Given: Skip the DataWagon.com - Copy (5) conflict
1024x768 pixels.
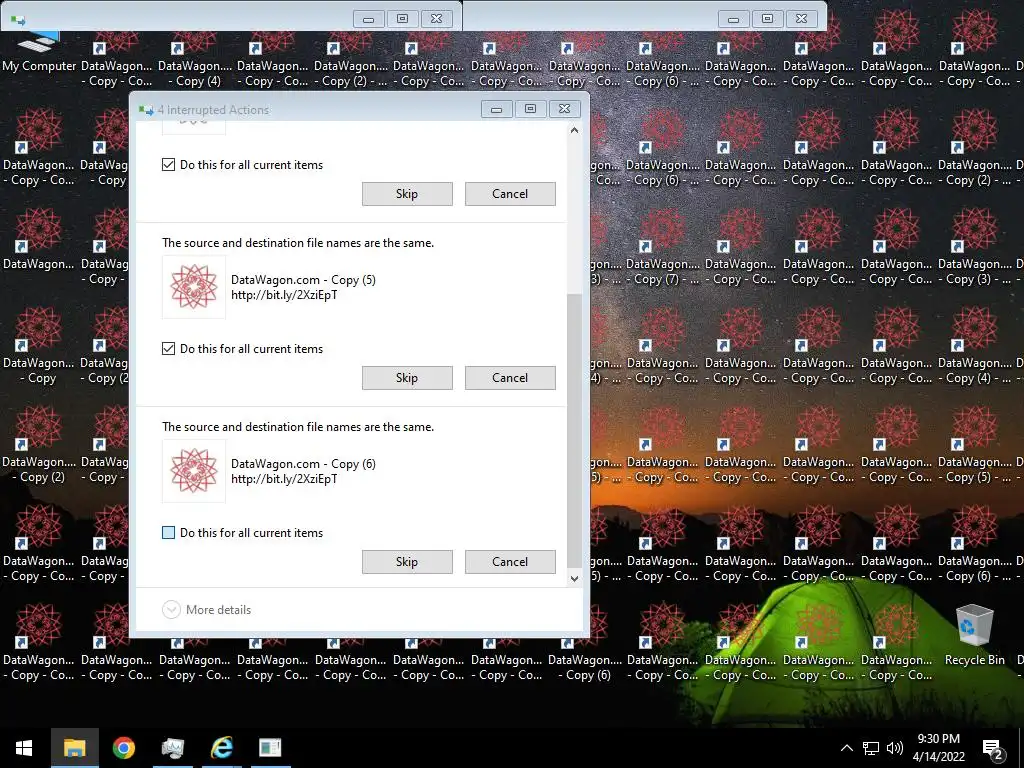Looking at the screenshot, I should pos(407,378).
